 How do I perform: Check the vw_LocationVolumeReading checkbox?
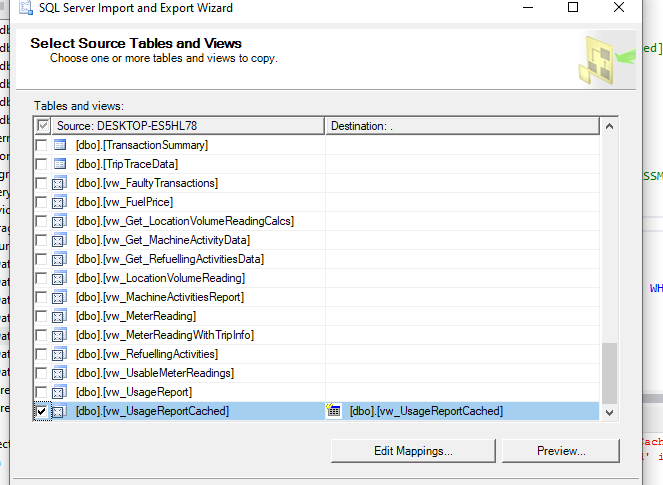click(x=41, y=279)
